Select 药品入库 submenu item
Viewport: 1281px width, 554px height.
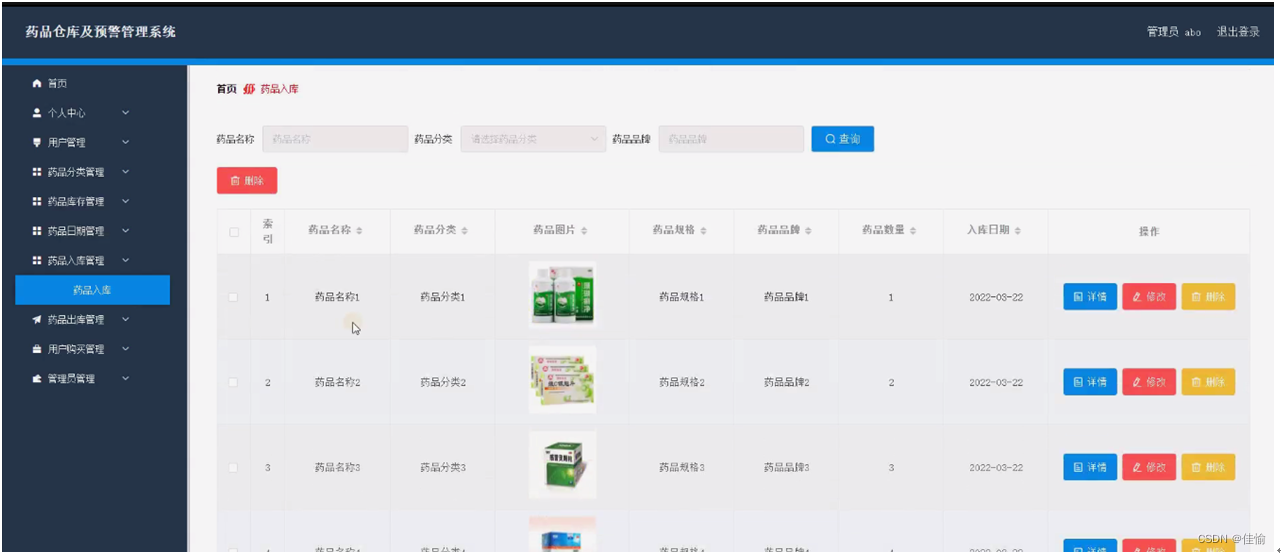[x=92, y=290]
